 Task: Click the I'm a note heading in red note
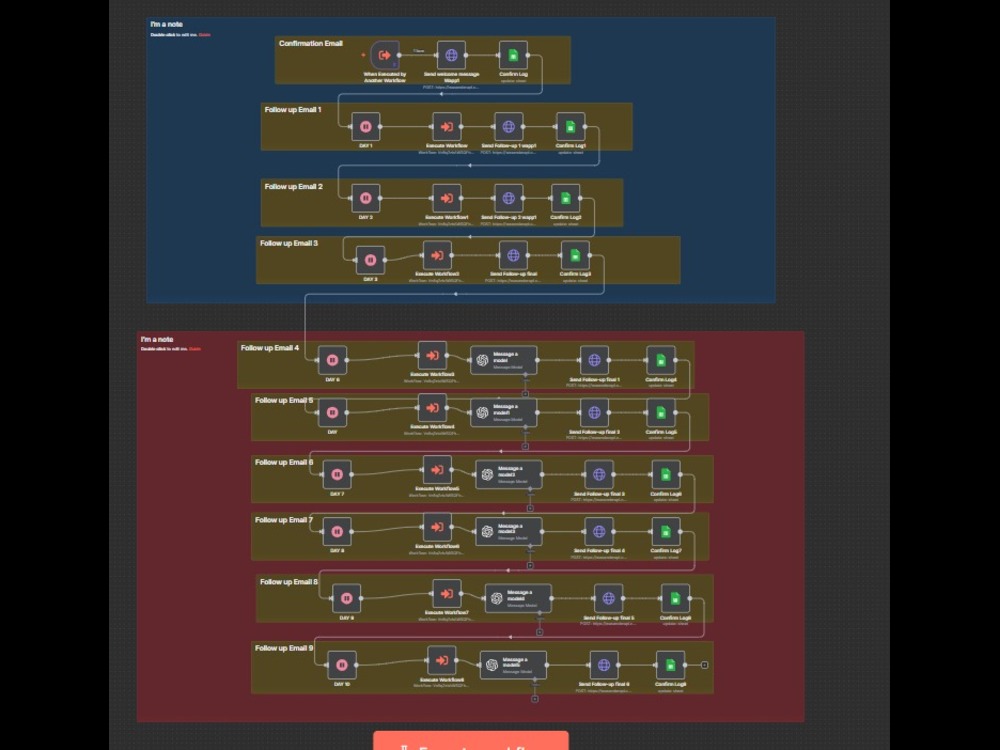157,339
